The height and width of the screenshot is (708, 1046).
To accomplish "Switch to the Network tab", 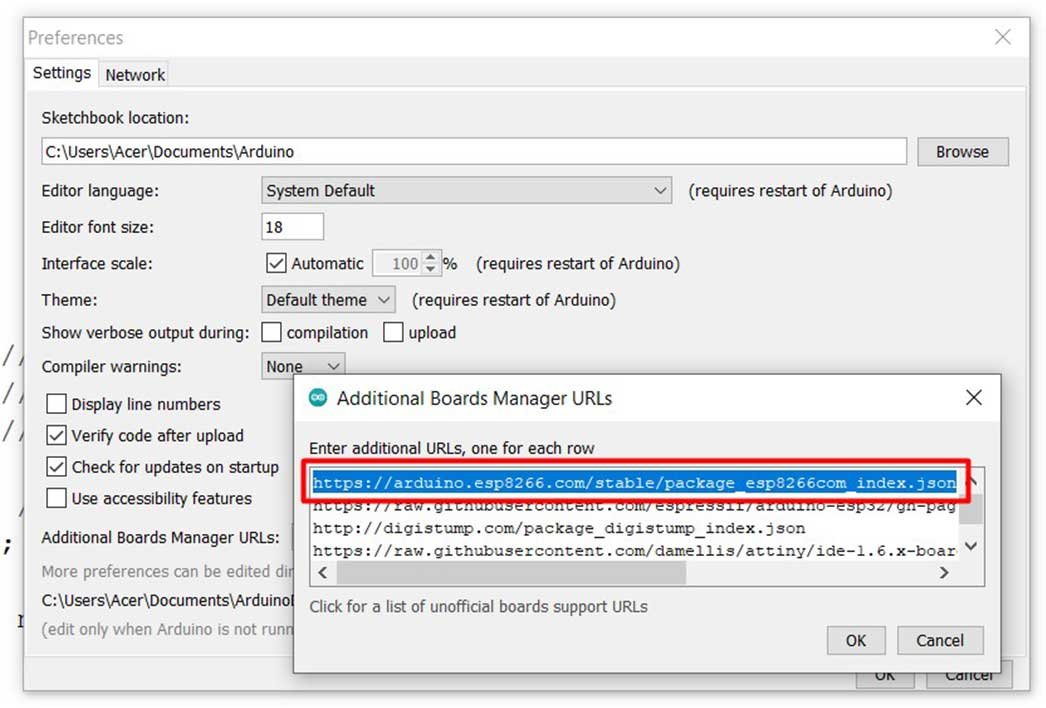I will pos(135,75).
